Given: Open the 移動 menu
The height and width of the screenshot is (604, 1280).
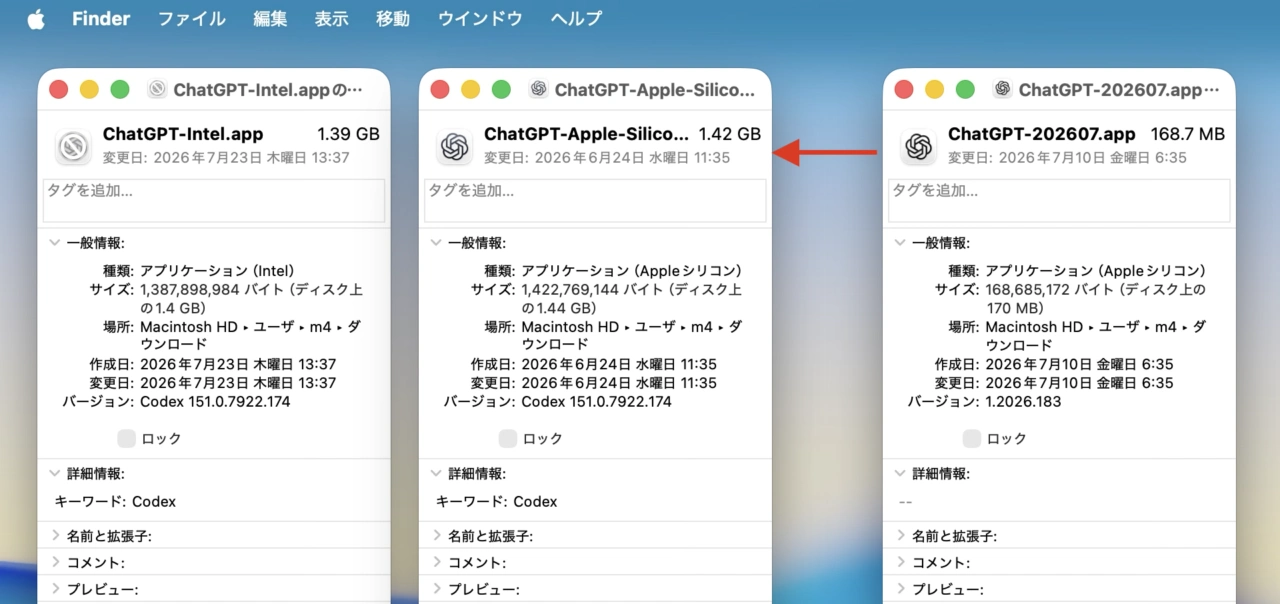Looking at the screenshot, I should click(x=393, y=19).
